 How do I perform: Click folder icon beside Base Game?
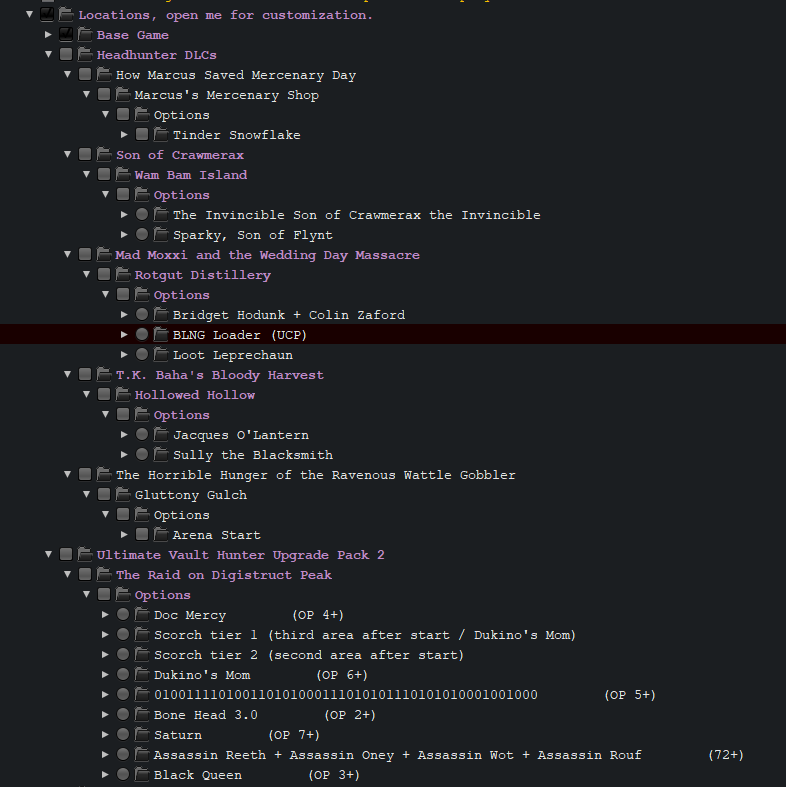pyautogui.click(x=85, y=35)
